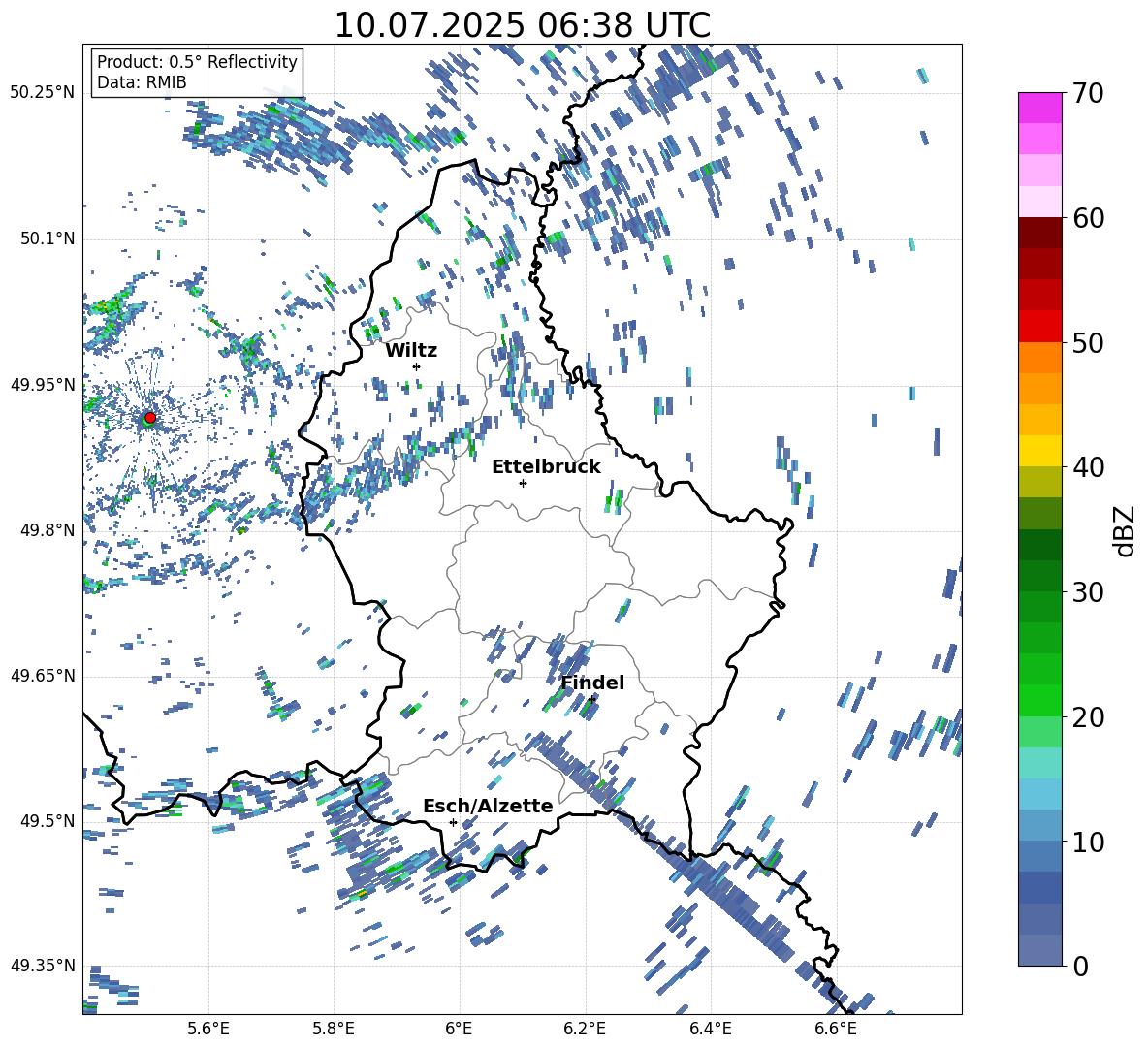This screenshot has height=1048, width=1148.
Task: Click the 49.65°N latitude label
Action: pyautogui.click(x=43, y=676)
